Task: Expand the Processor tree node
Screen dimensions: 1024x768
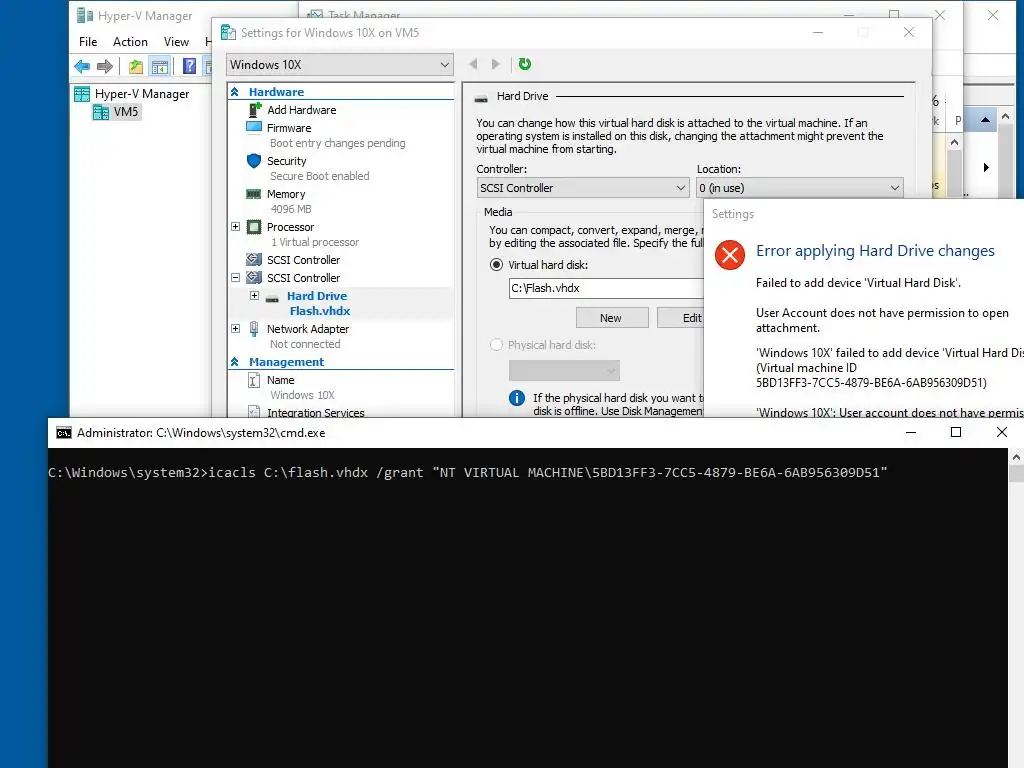Action: (236, 227)
